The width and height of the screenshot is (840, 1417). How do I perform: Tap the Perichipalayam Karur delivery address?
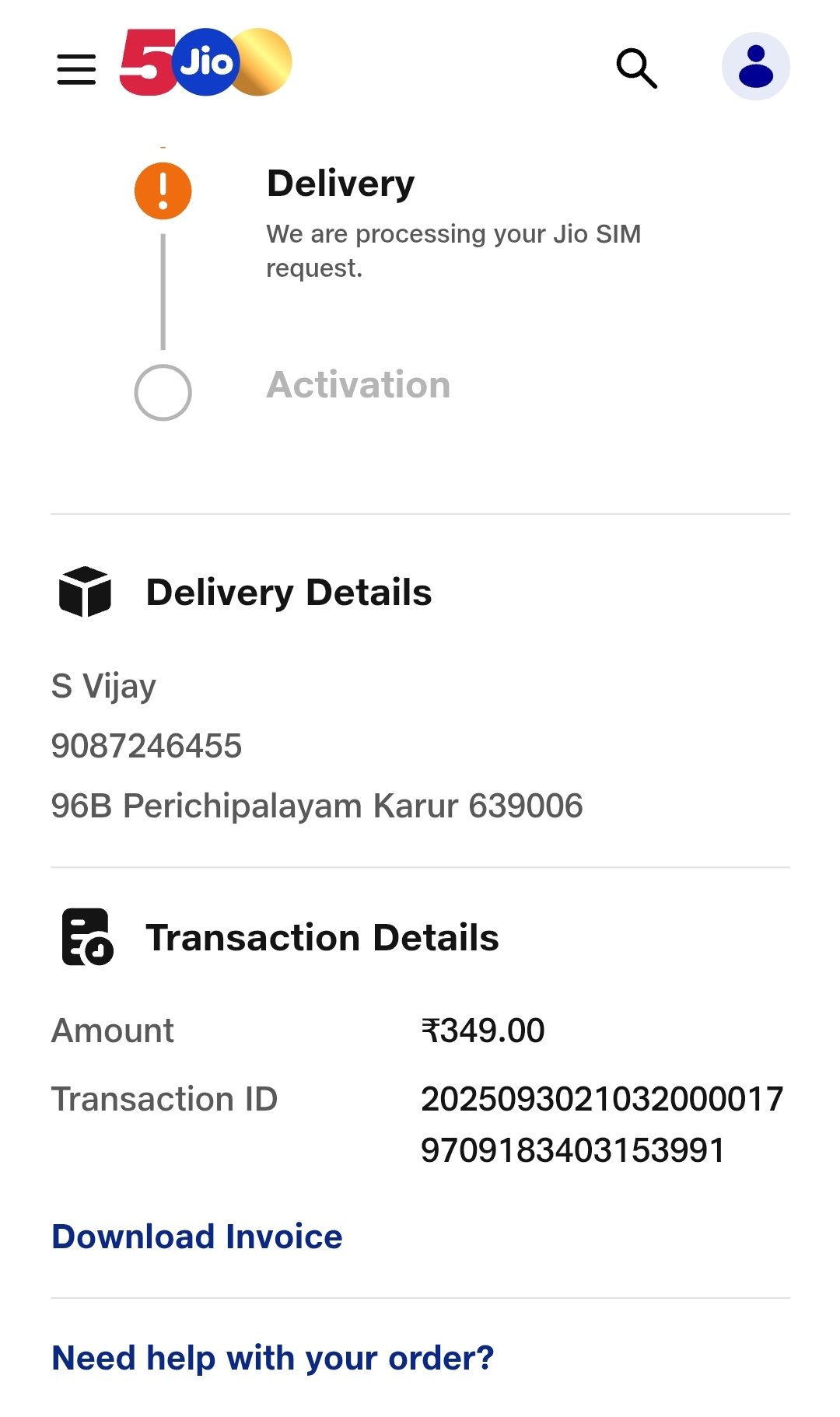317,806
